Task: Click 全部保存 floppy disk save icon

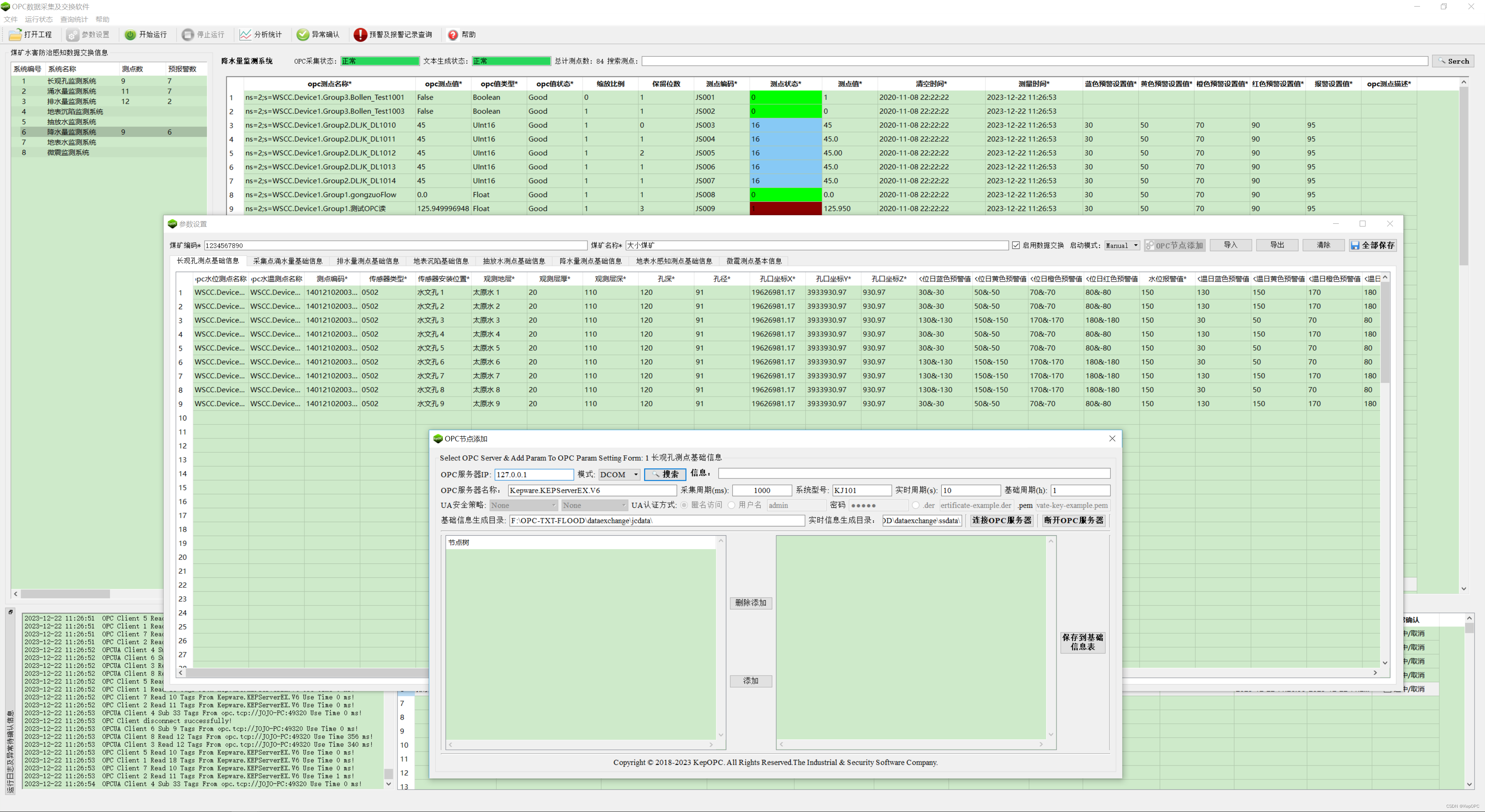Action: pos(1355,245)
